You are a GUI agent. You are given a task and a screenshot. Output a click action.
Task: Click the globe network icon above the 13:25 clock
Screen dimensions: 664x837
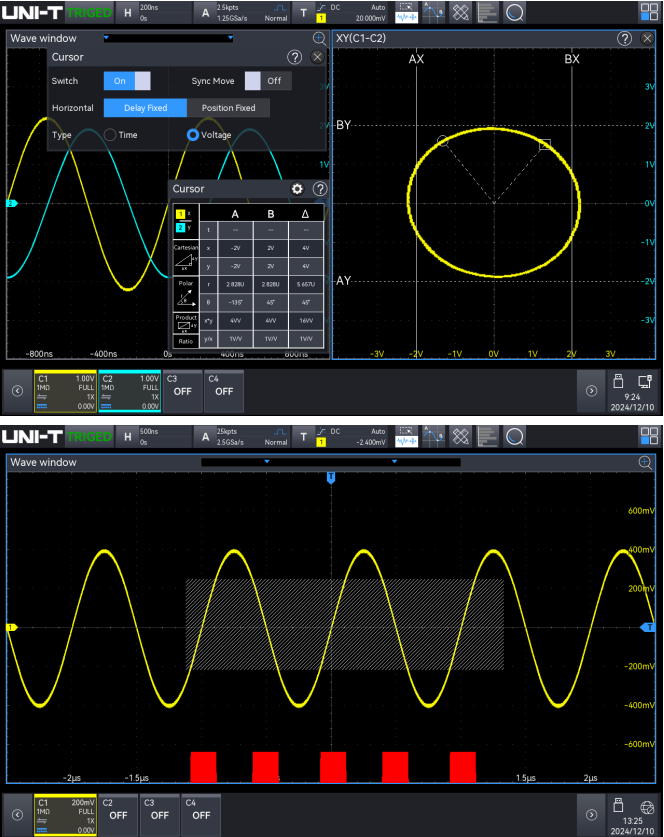click(646, 805)
